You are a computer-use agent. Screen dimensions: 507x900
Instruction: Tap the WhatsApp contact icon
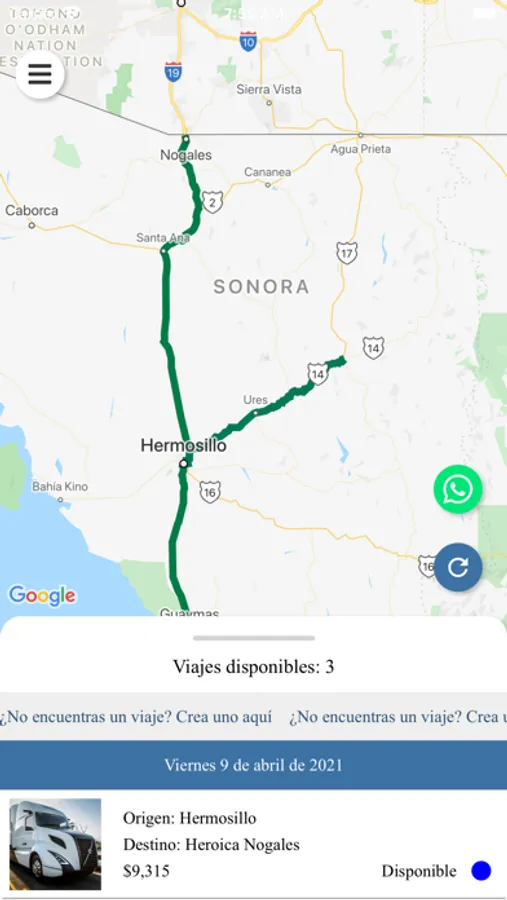point(458,490)
